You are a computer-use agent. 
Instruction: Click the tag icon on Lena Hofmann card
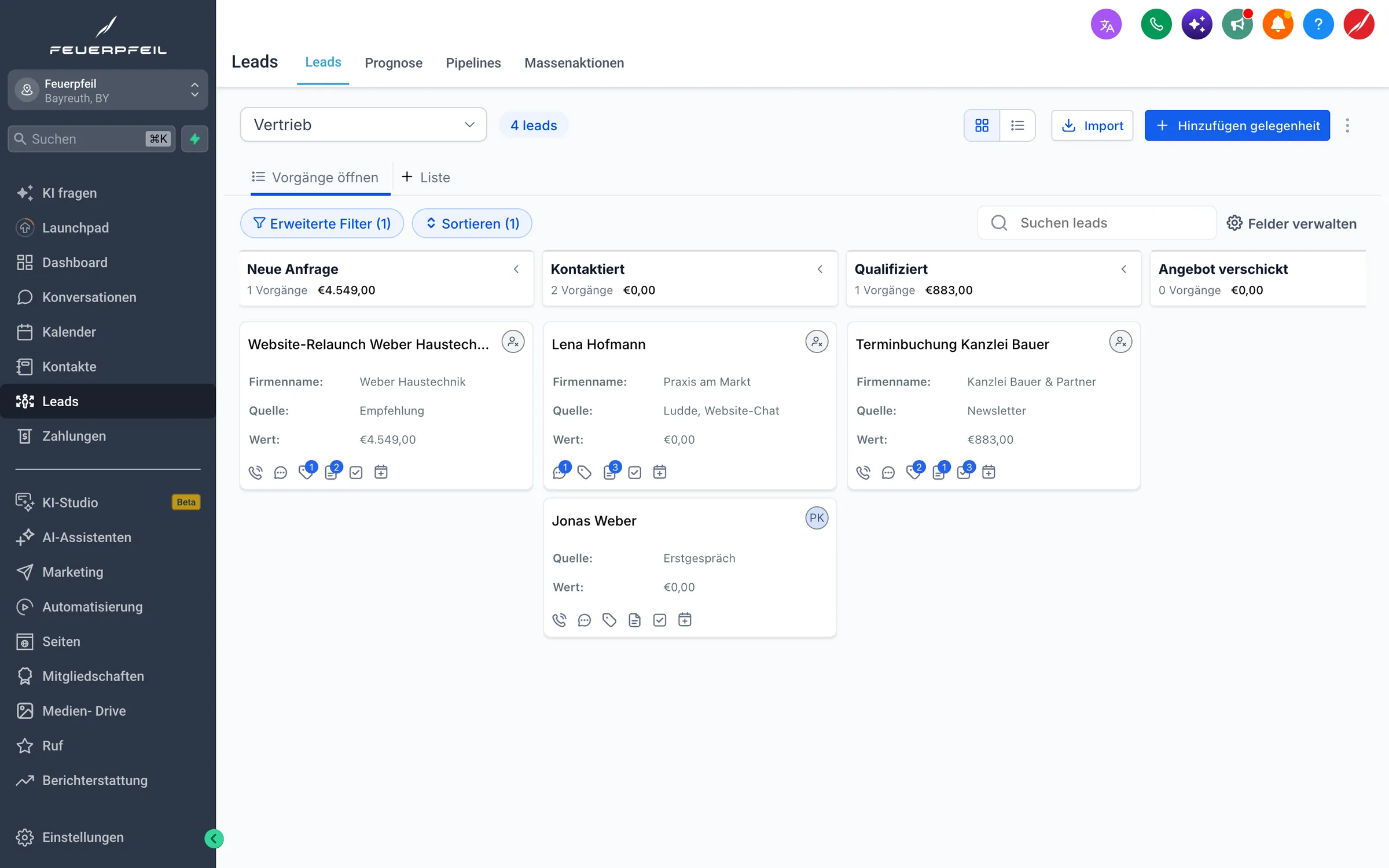tap(585, 473)
